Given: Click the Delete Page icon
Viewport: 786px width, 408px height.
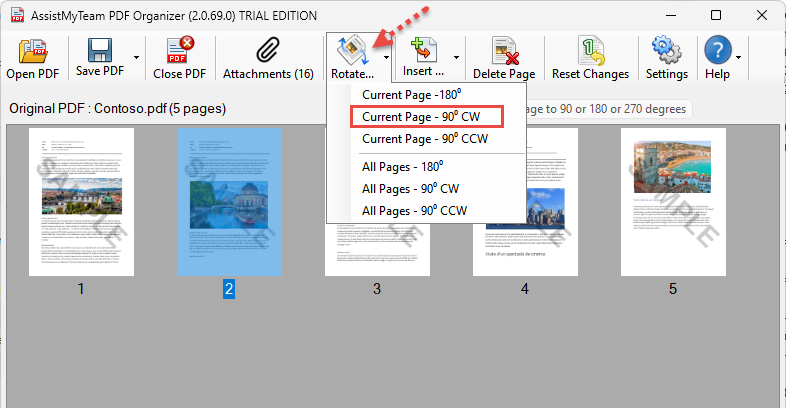Looking at the screenshot, I should click(x=504, y=51).
